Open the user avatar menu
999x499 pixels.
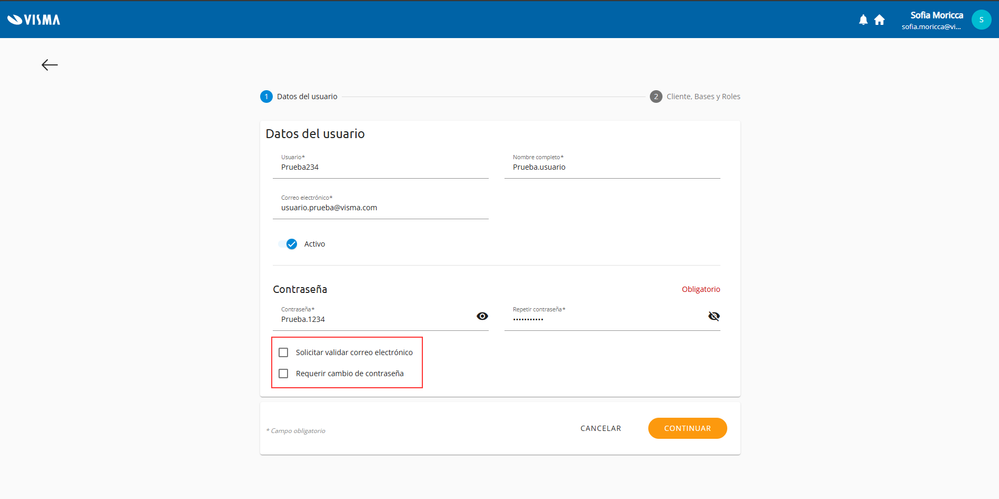pos(980,19)
